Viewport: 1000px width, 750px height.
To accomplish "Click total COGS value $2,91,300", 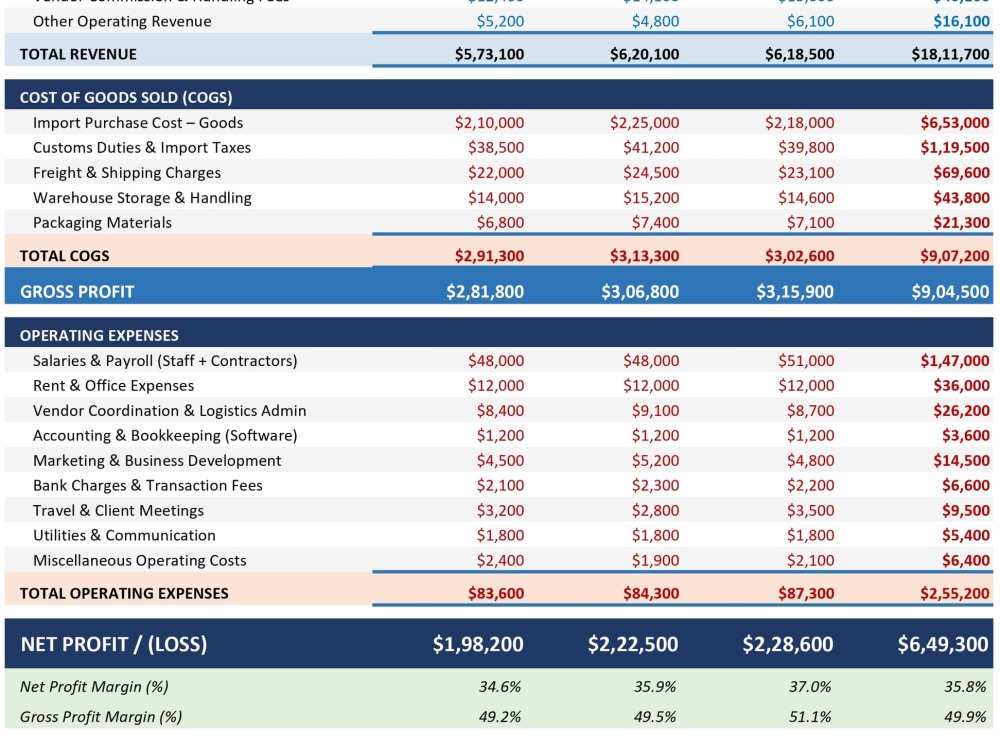I will coord(489,256).
